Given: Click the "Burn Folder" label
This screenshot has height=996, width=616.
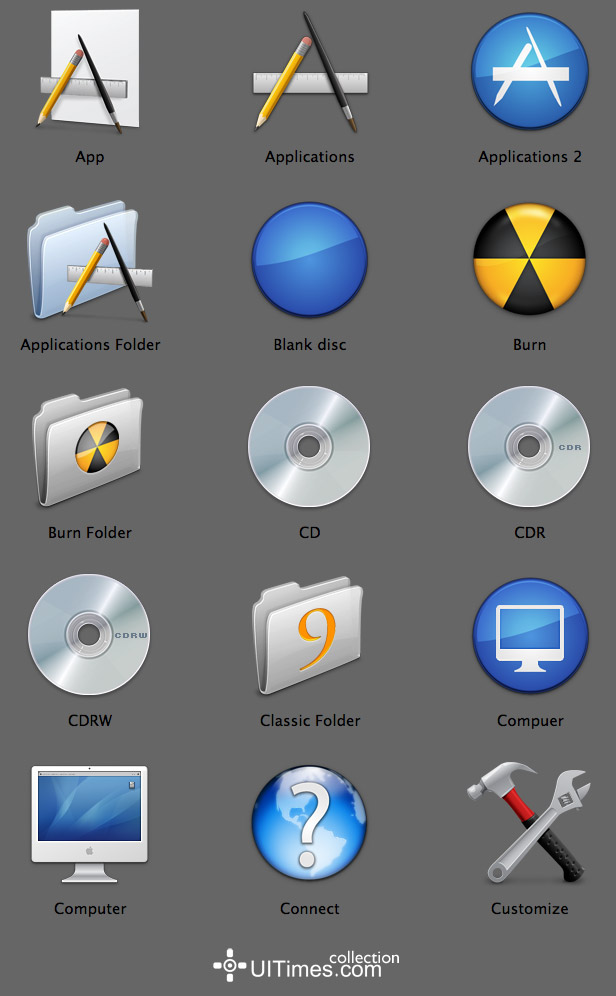Looking at the screenshot, I should click(90, 533).
